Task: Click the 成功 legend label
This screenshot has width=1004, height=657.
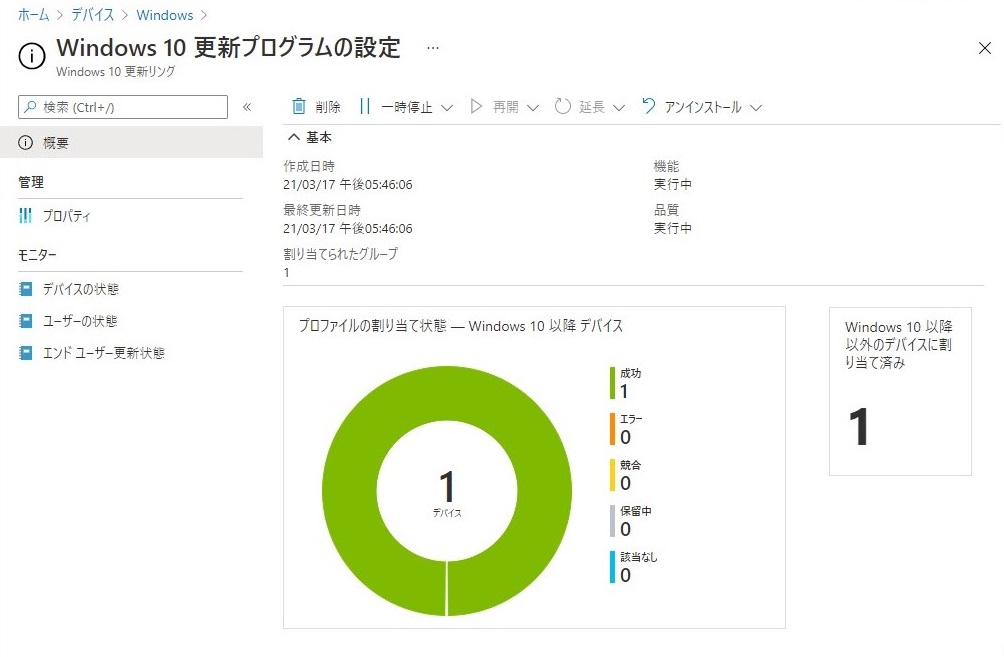Action: pos(631,373)
